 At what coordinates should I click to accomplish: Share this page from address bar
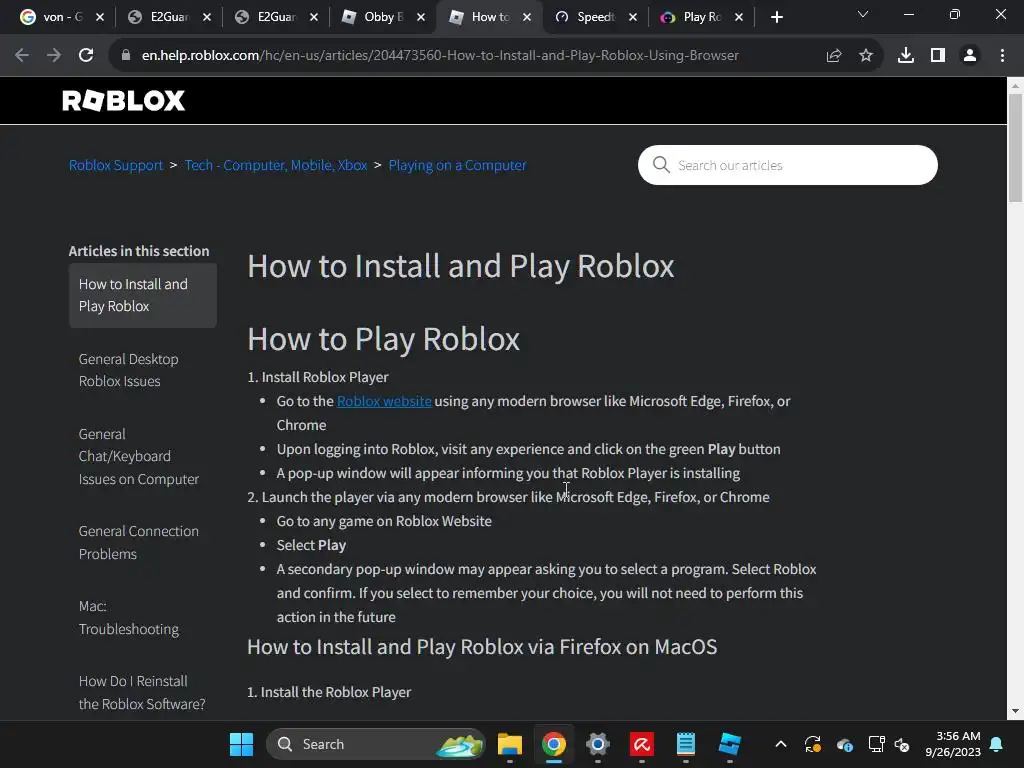pos(834,56)
